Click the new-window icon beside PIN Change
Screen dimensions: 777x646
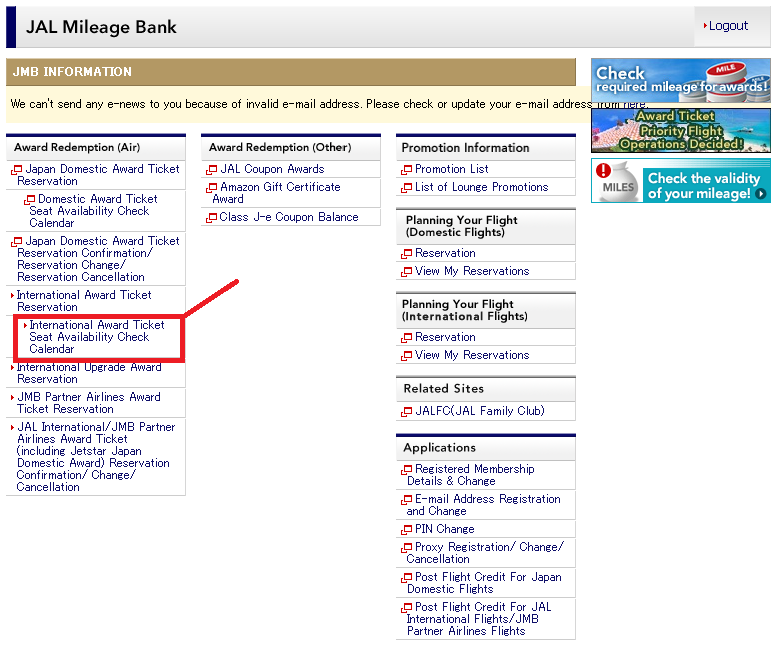click(406, 530)
